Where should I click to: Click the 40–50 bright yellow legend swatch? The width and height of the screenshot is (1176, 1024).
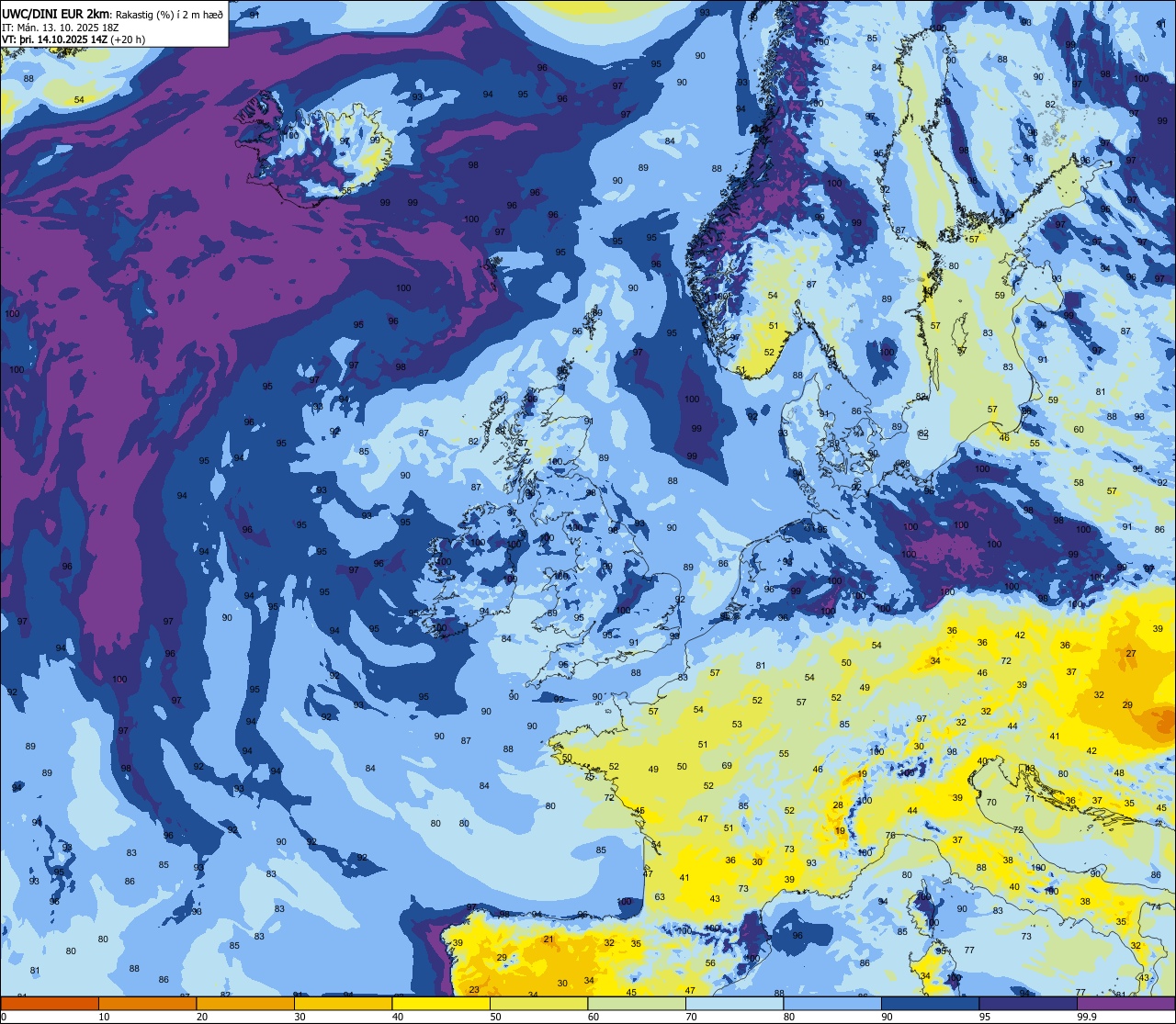click(x=440, y=1004)
